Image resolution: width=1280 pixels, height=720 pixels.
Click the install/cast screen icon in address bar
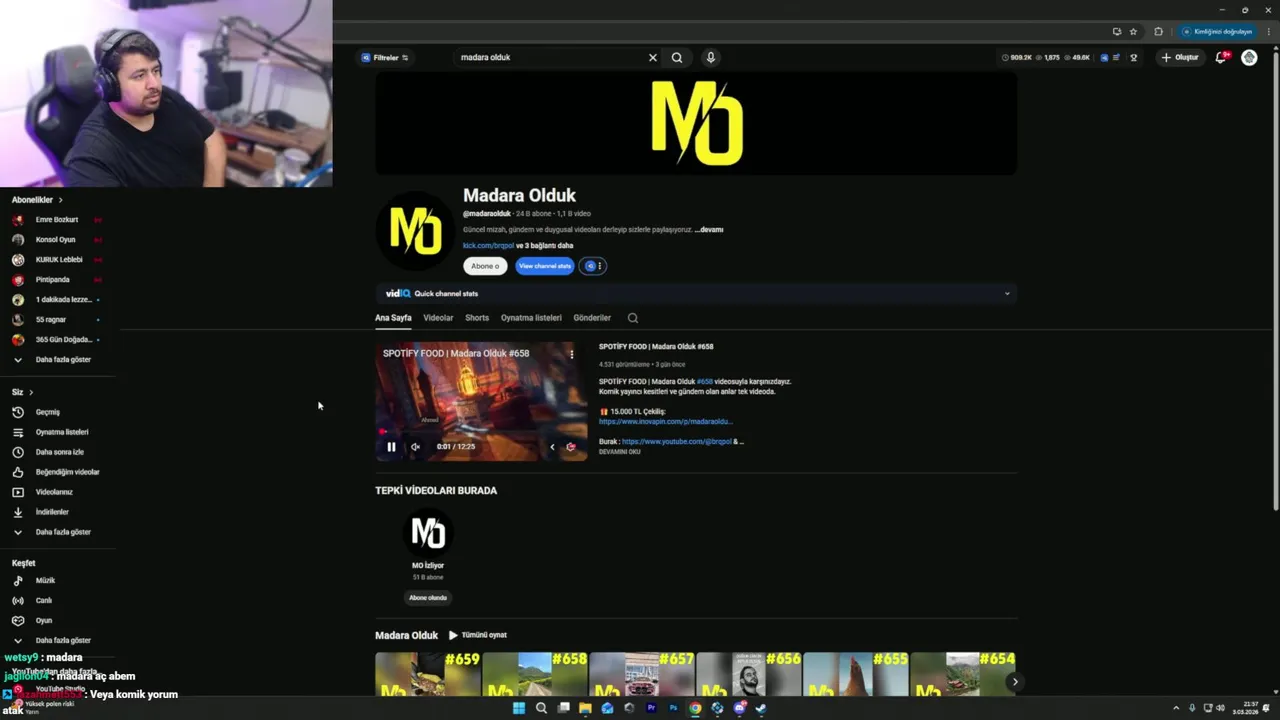point(1117,31)
